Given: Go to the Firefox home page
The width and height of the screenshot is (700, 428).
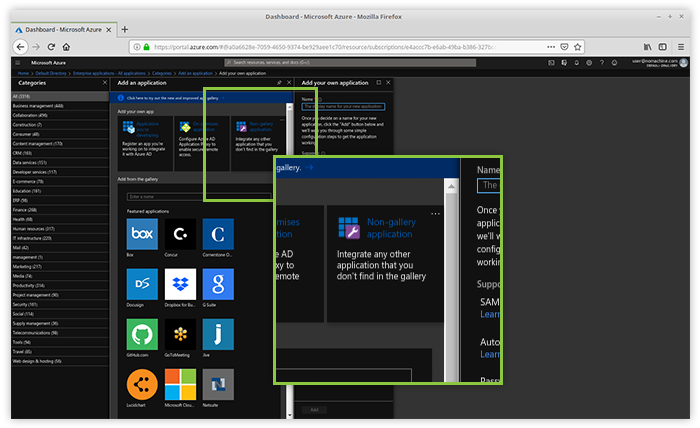Looking at the screenshot, I should coord(66,47).
